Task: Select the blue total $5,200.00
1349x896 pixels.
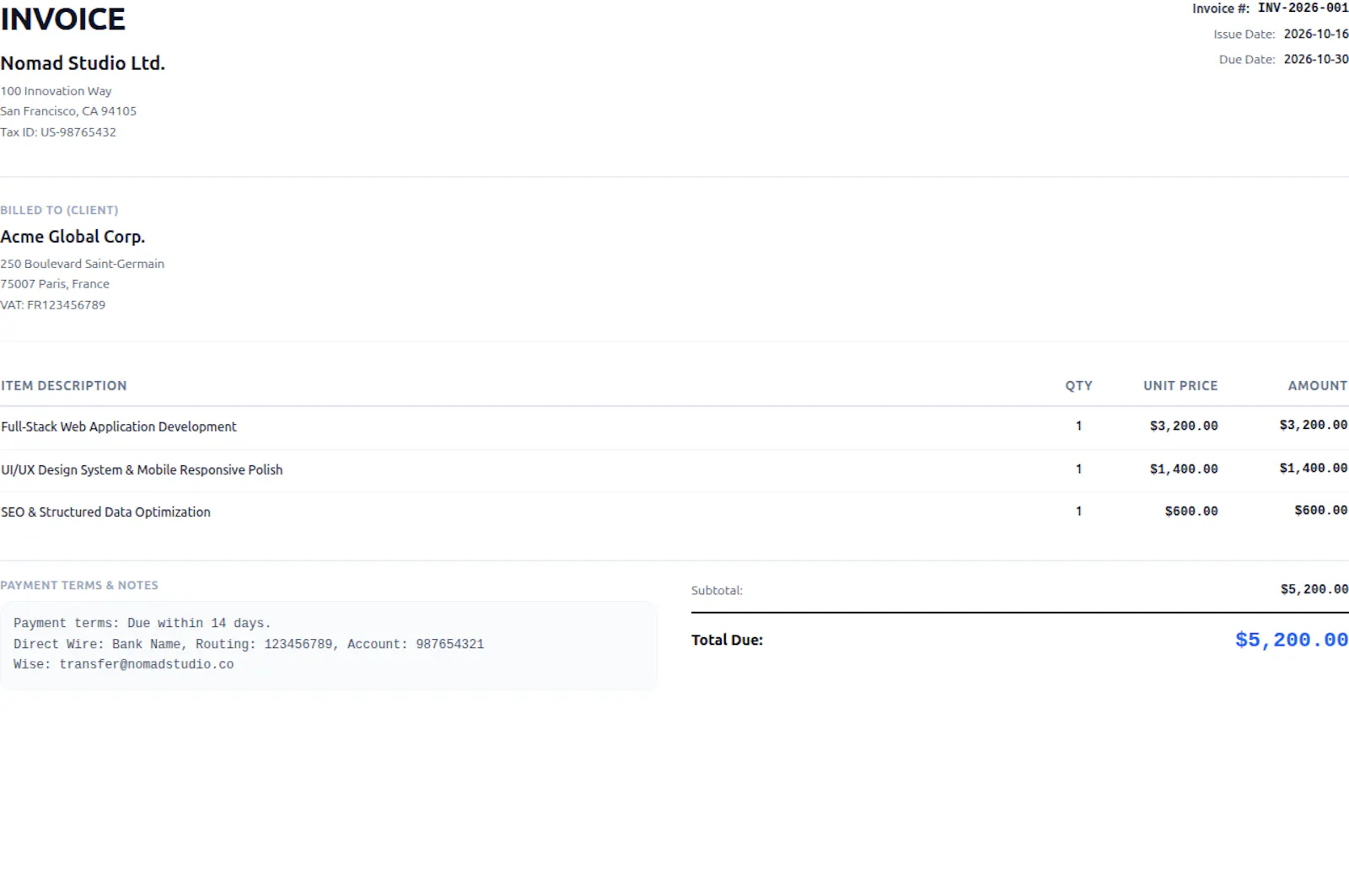Action: pyautogui.click(x=1292, y=640)
